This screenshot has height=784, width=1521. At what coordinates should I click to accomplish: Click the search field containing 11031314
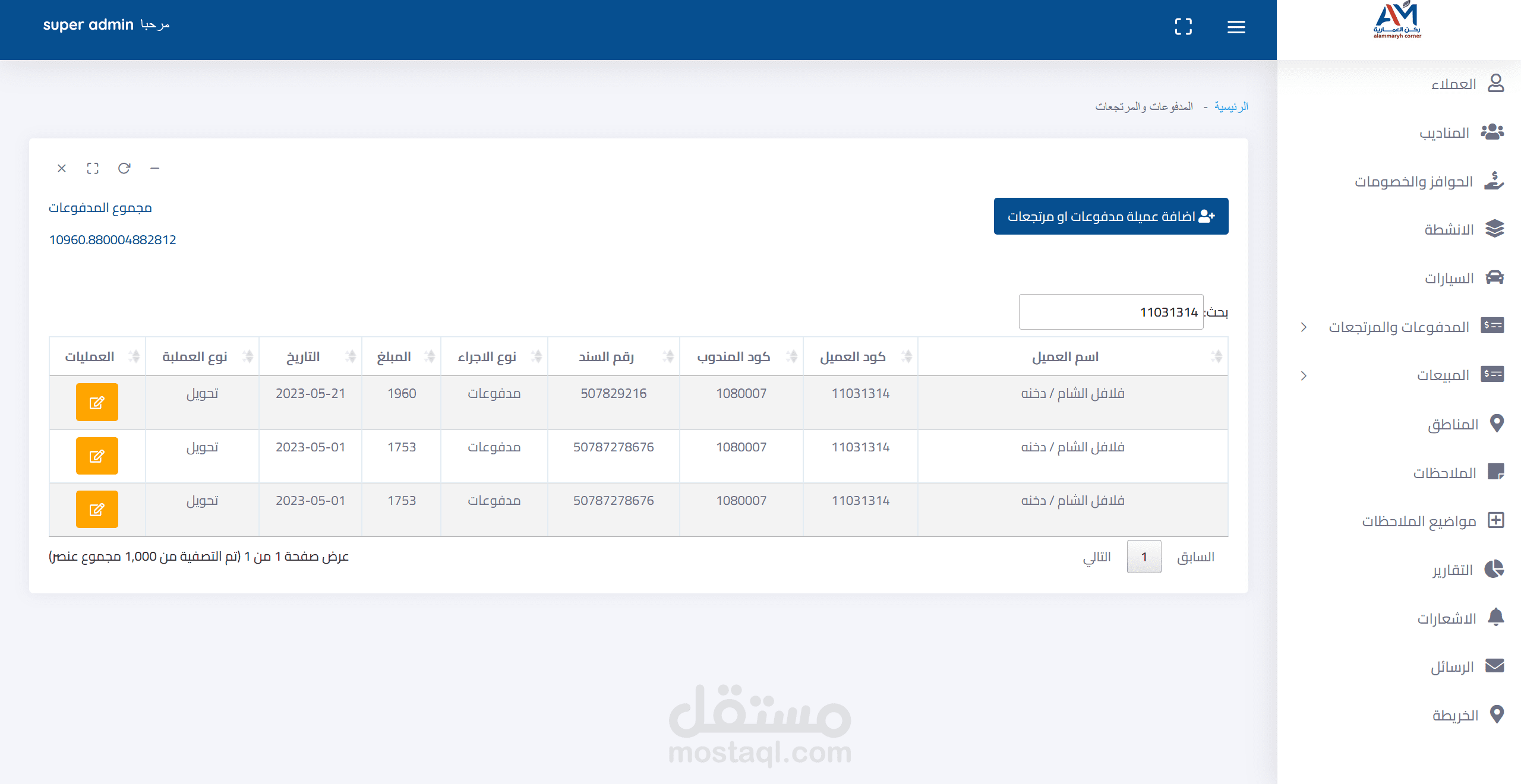[1110, 312]
